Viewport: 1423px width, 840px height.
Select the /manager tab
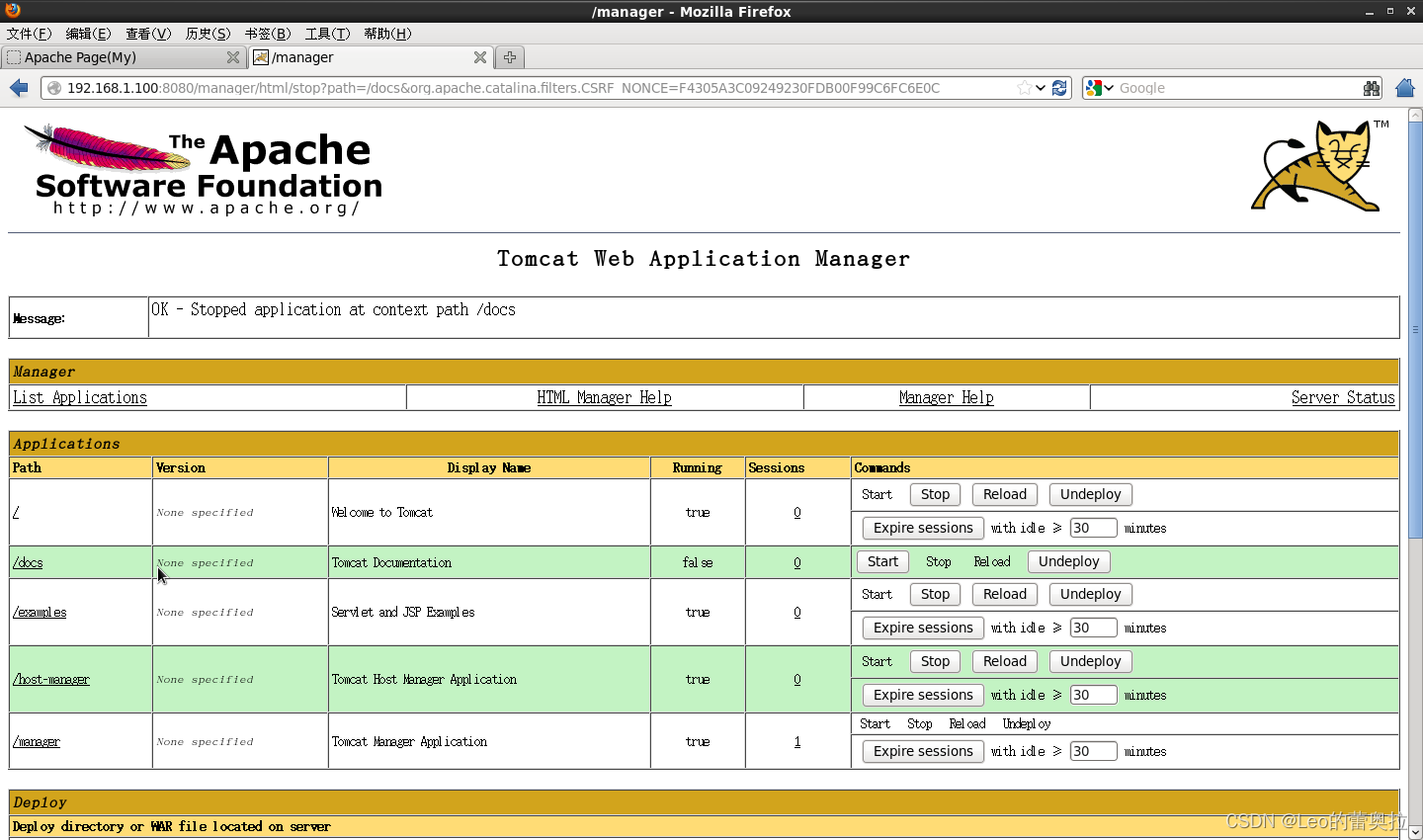[371, 57]
